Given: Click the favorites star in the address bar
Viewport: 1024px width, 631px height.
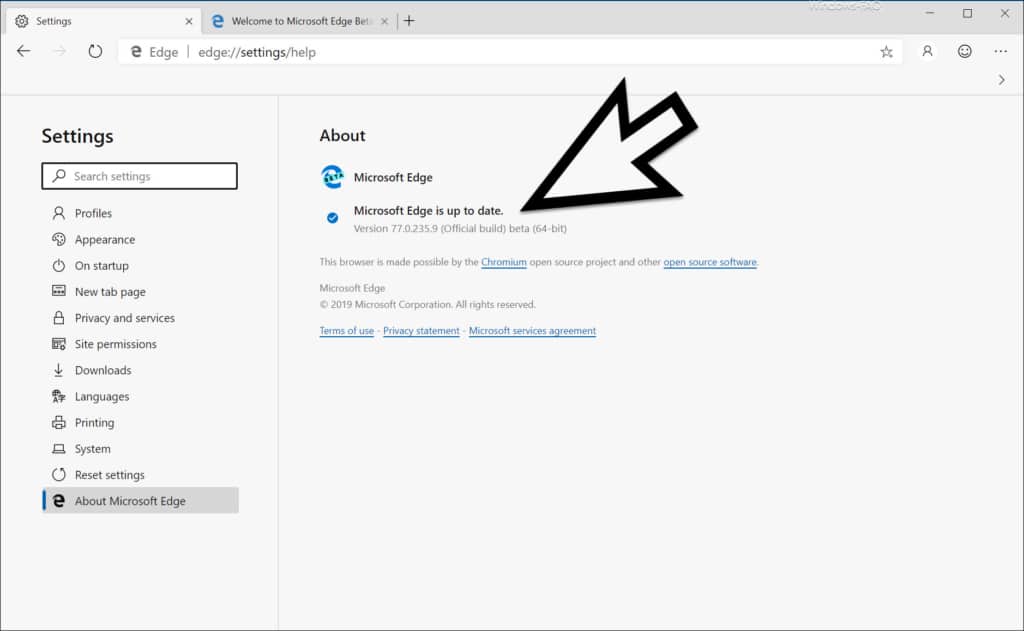Looking at the screenshot, I should 886,51.
